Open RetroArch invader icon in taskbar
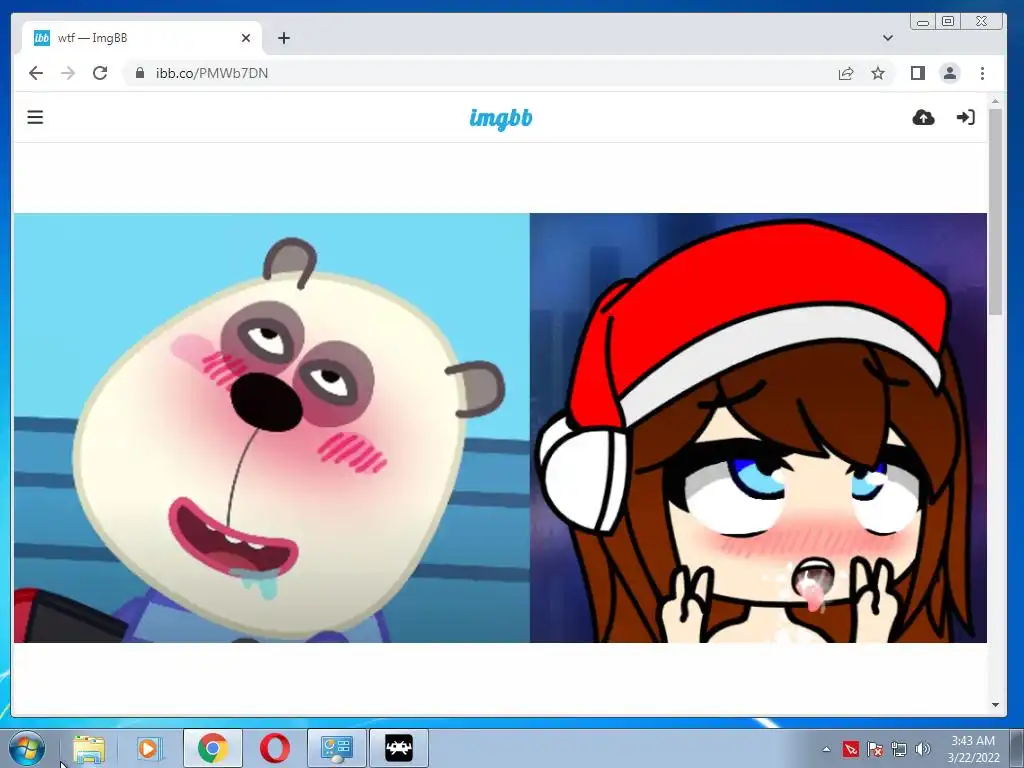Image resolution: width=1024 pixels, height=768 pixels. click(x=399, y=748)
